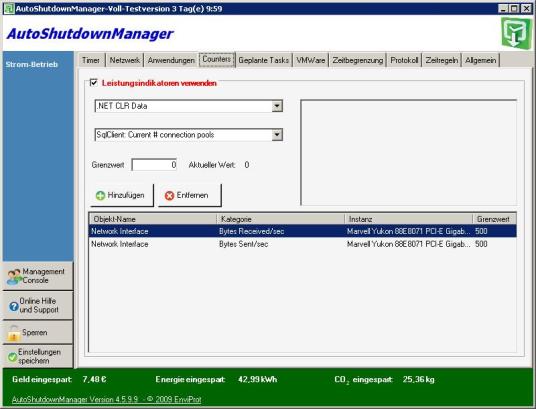Select the Bytes Sent/sec row
Viewport: 536px width, 409px height.
(303, 244)
